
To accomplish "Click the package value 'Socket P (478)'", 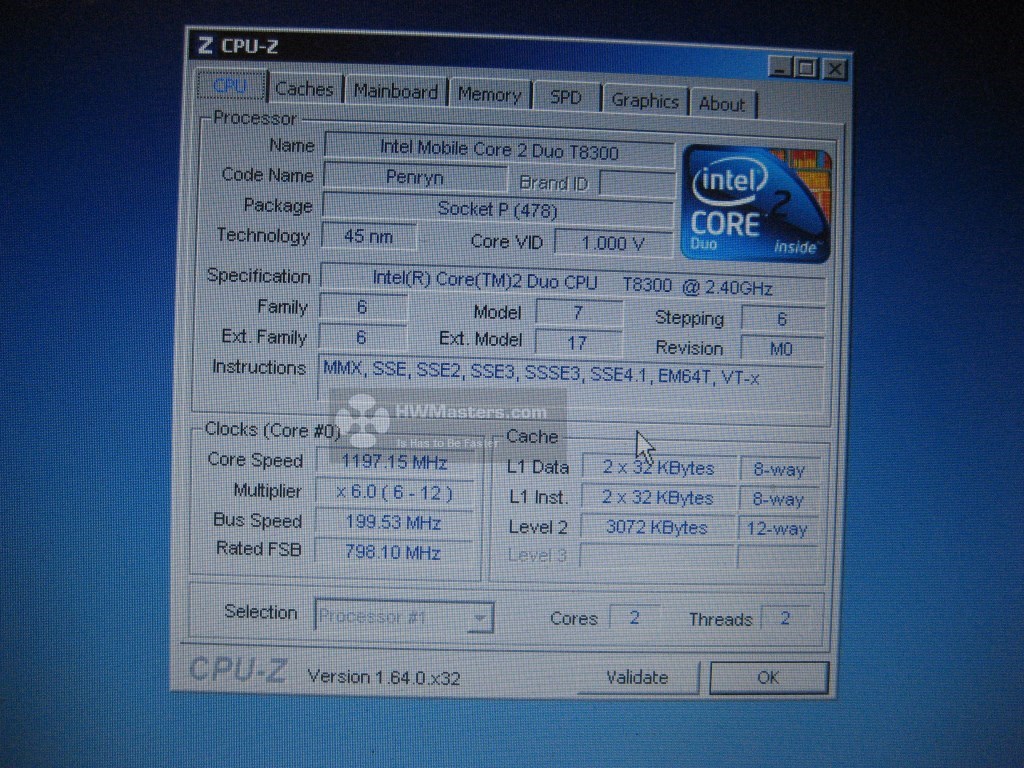I will coord(497,209).
